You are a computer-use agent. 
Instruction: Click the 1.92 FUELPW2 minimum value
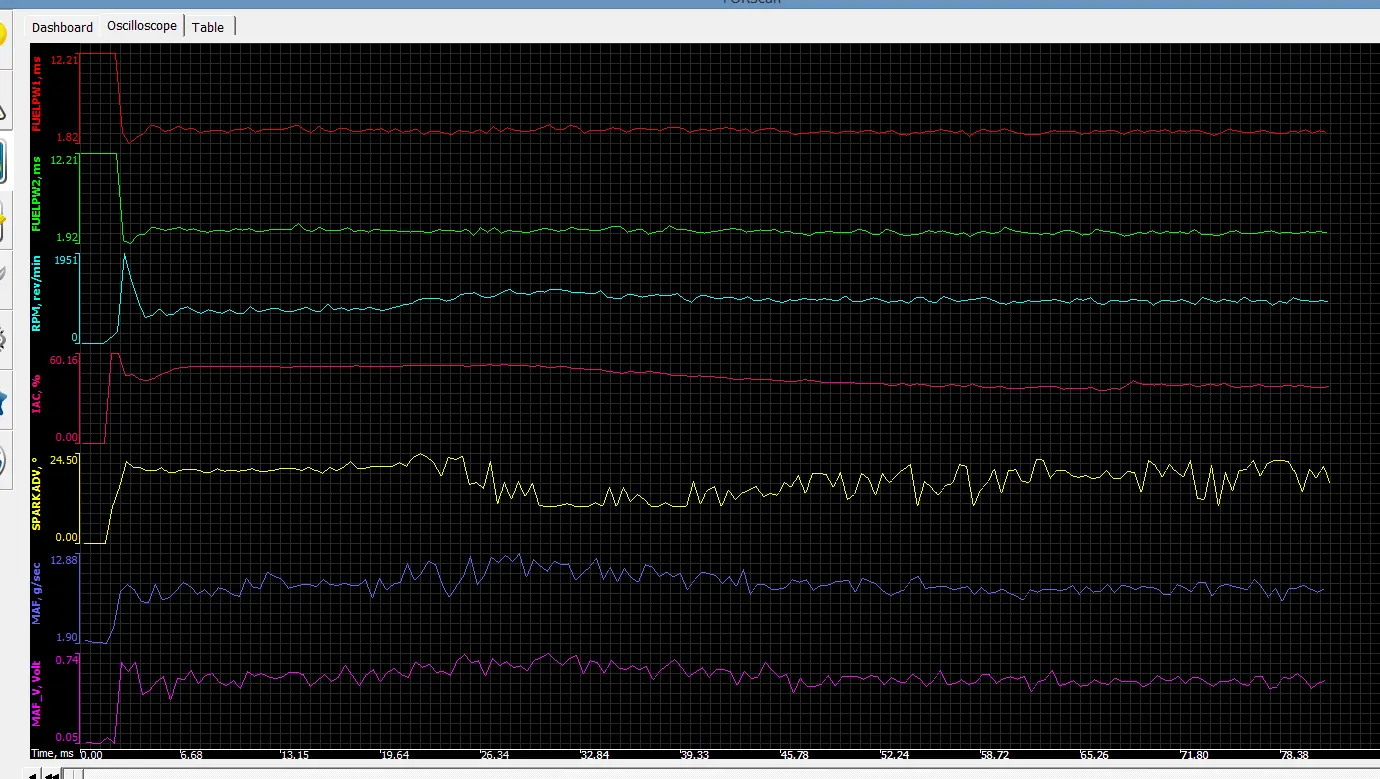click(67, 237)
